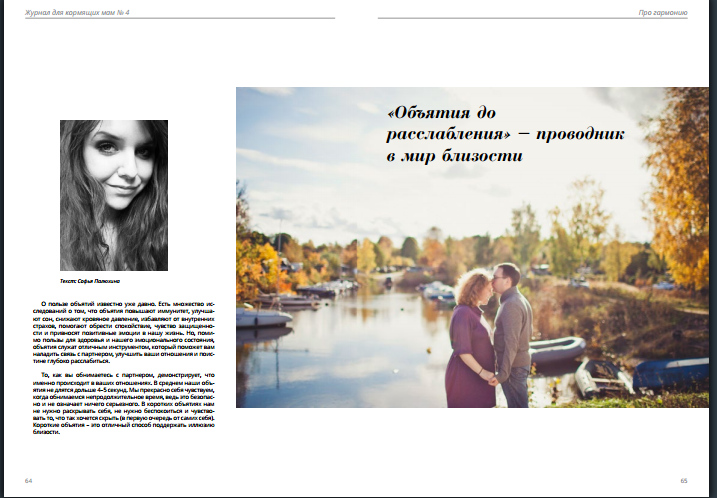Click page number 64

pos(28,481)
